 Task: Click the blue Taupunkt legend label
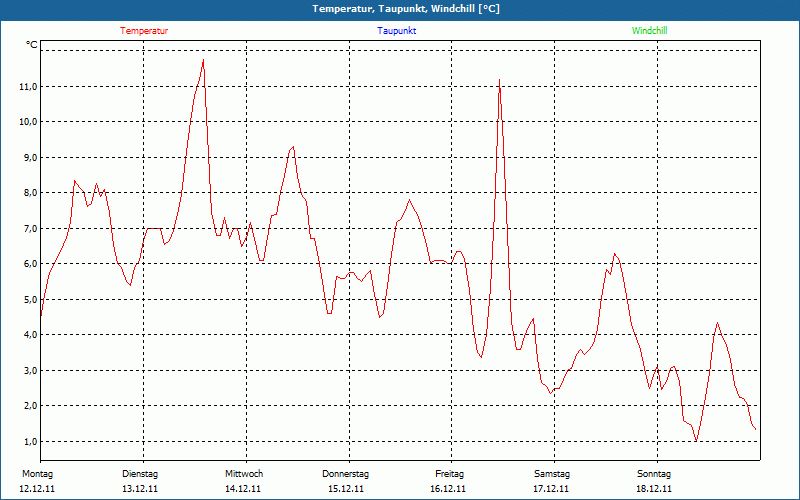pos(397,31)
